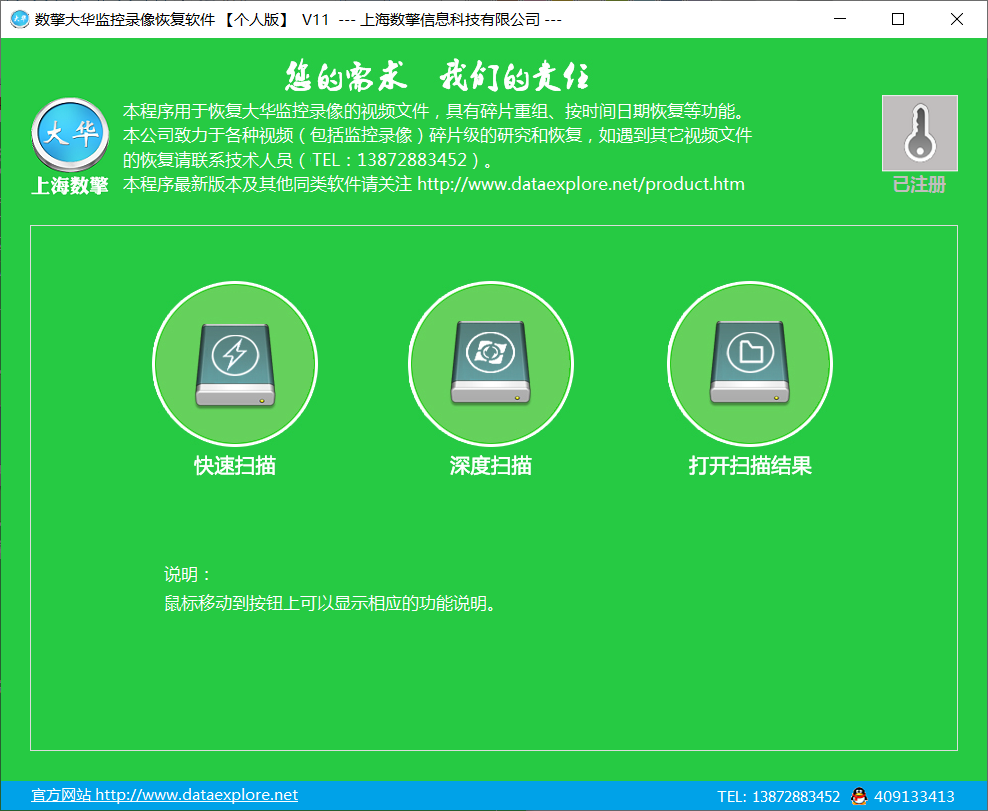This screenshot has width=988, height=811.
Task: Select the 快速扫描 text label
Action: pyautogui.click(x=235, y=466)
